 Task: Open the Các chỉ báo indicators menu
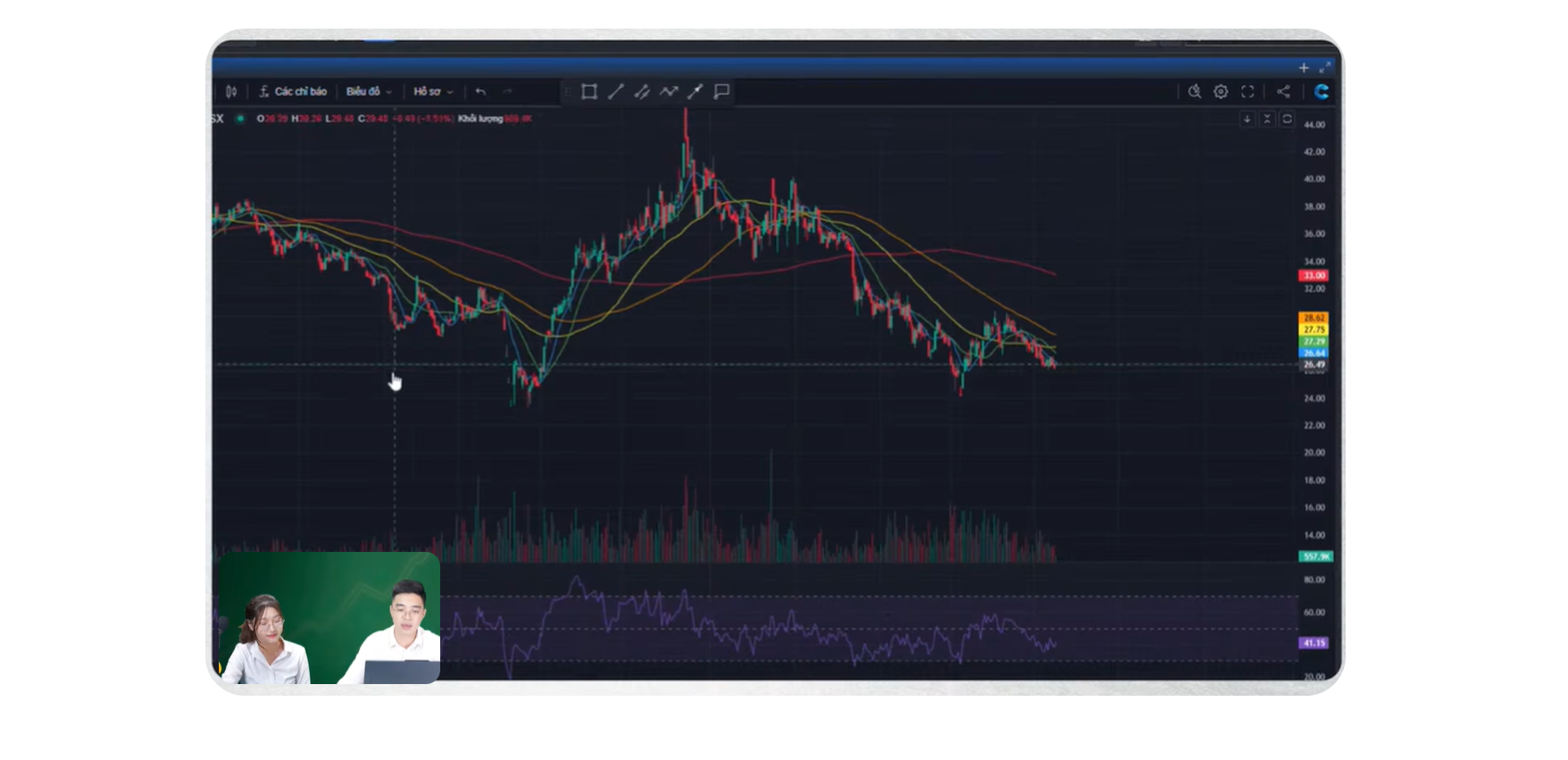[x=293, y=91]
